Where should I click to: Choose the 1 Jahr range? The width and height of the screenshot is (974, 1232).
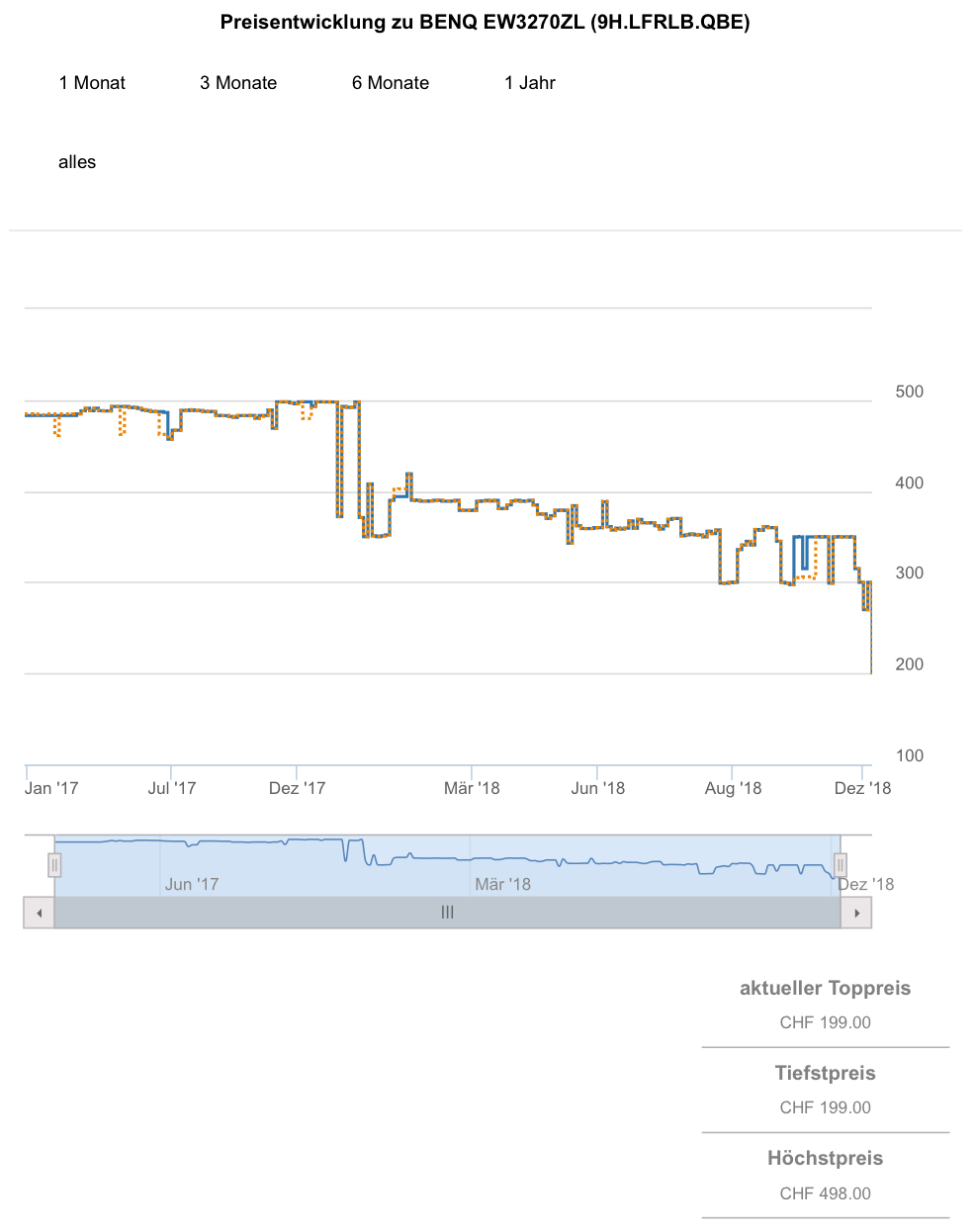(530, 83)
